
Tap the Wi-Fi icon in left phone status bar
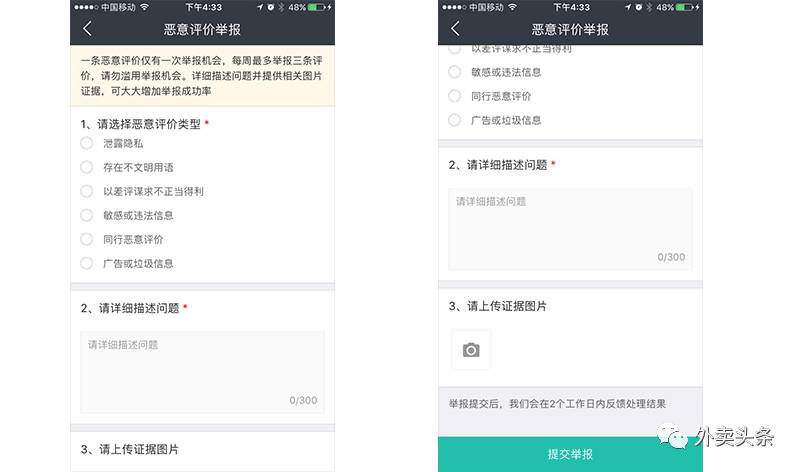tap(144, 7)
